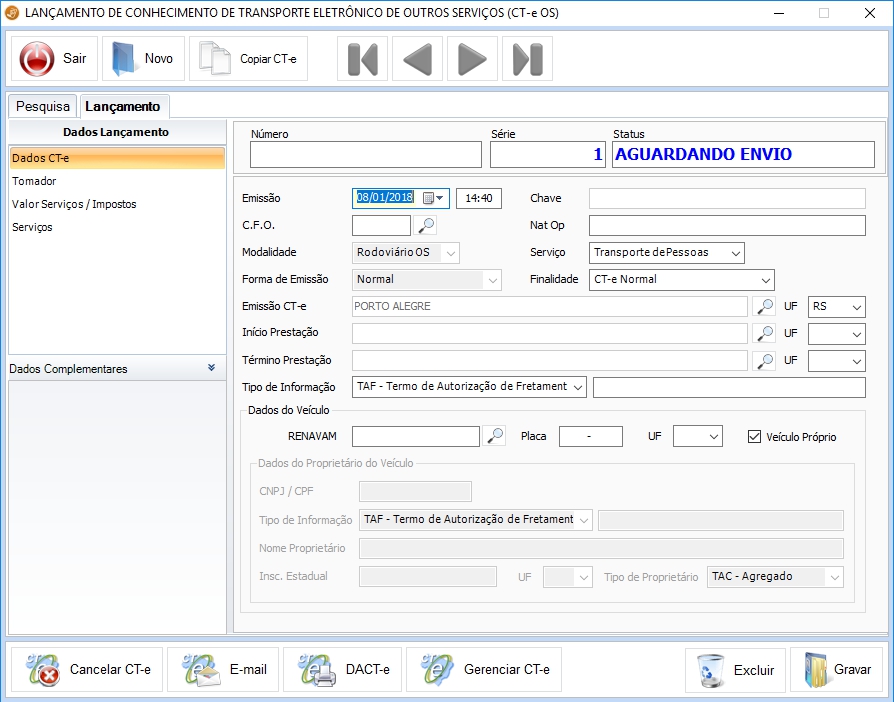Open Término Prestação UF dropdown
This screenshot has height=702, width=894.
click(836, 361)
